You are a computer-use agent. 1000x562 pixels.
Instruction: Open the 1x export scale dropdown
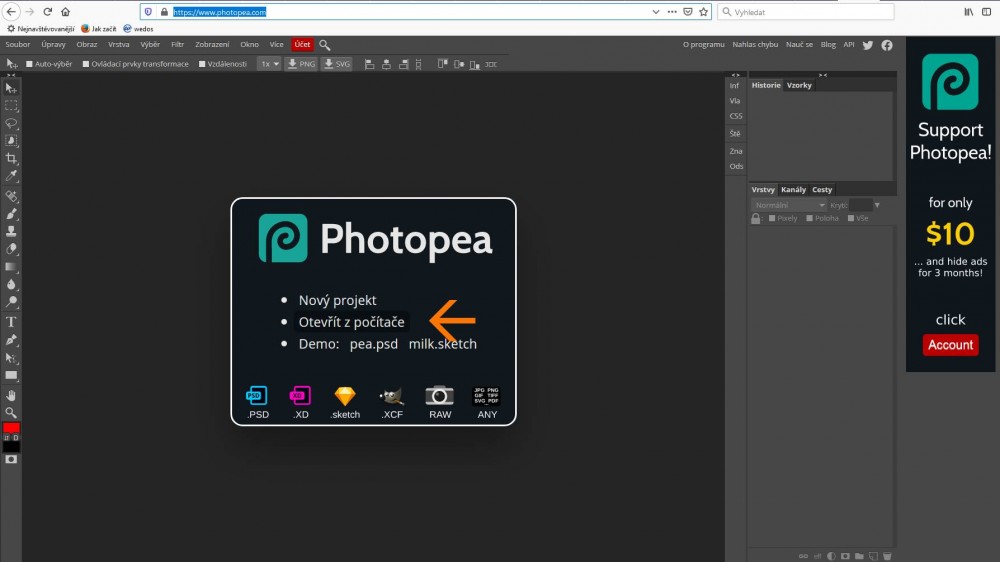268,64
